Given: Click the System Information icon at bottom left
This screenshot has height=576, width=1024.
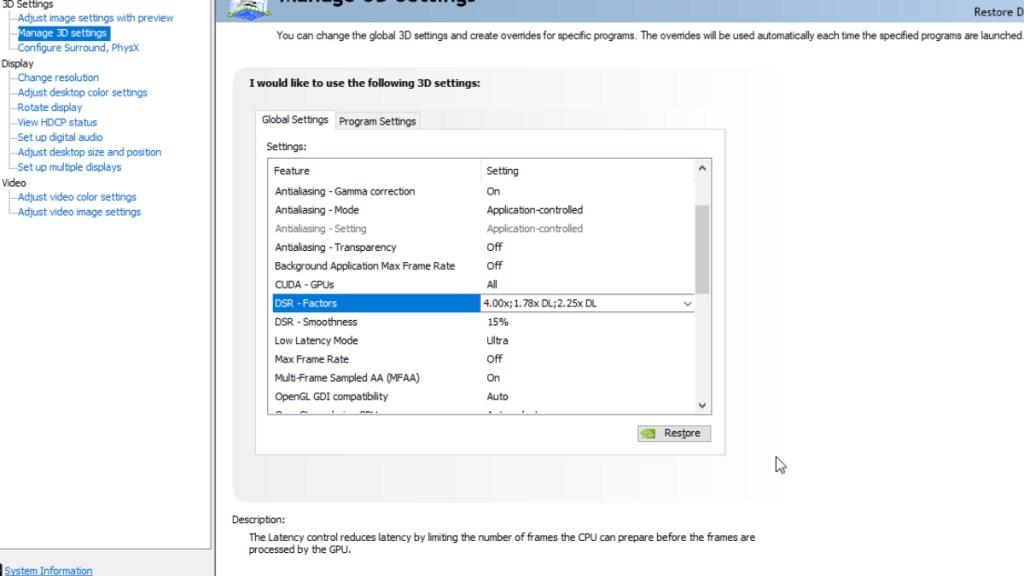Looking at the screenshot, I should click(x=2, y=570).
